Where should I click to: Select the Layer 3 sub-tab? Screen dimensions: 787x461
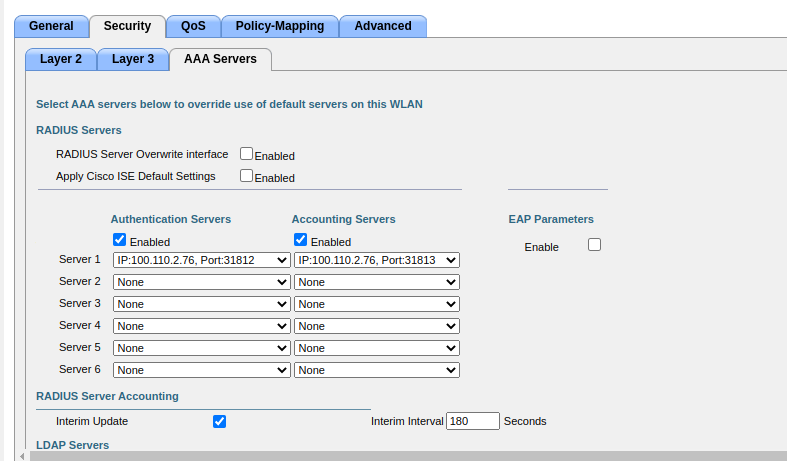pos(133,59)
